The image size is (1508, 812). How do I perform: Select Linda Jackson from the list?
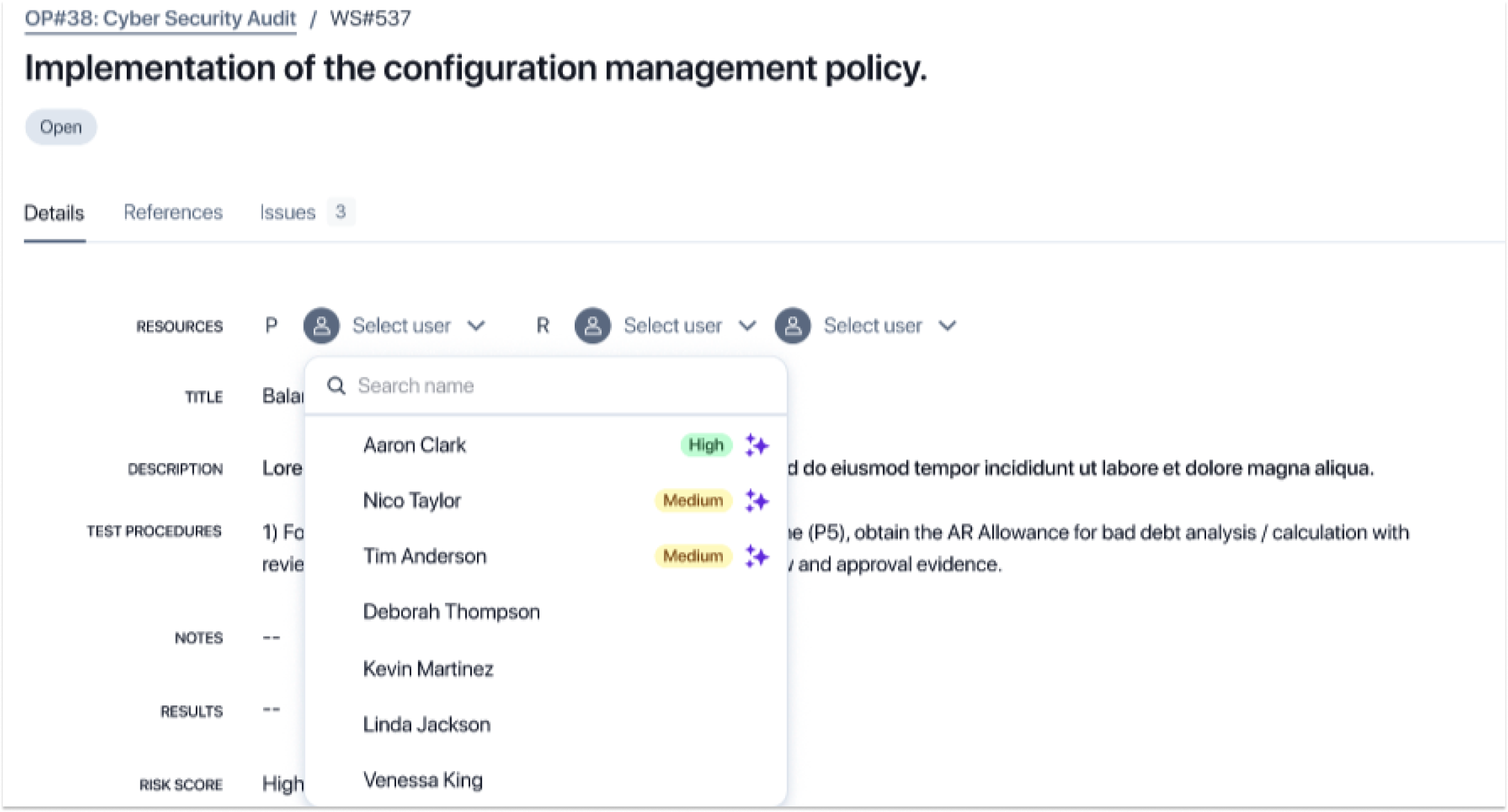(427, 724)
